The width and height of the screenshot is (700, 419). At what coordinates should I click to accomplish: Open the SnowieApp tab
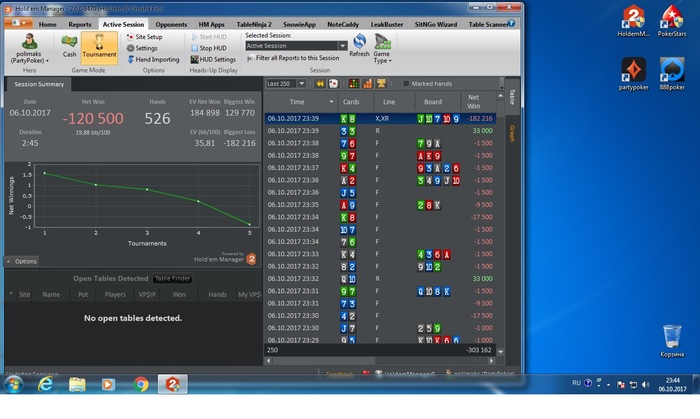[x=299, y=25]
